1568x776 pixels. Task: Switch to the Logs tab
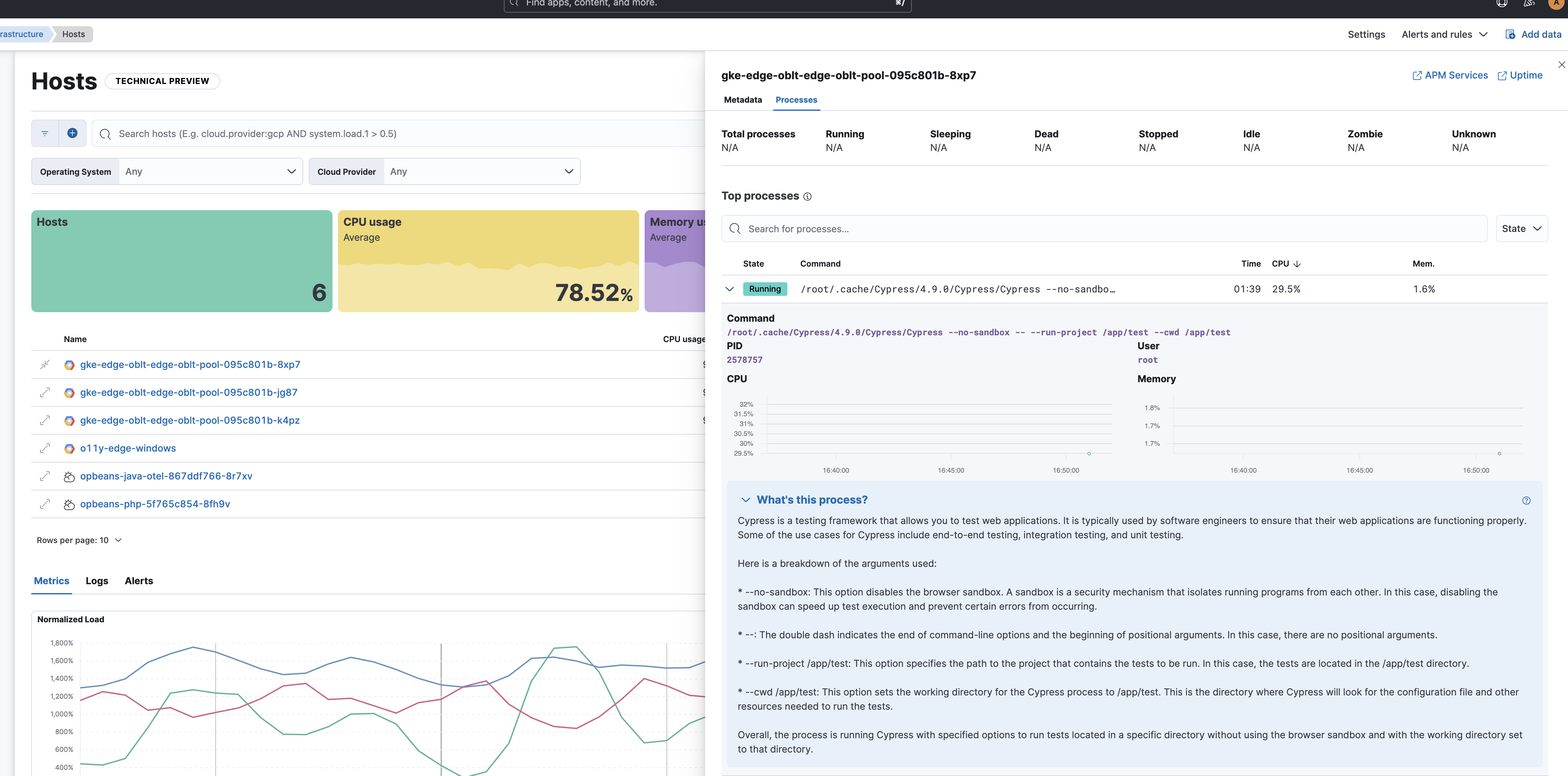coord(97,580)
